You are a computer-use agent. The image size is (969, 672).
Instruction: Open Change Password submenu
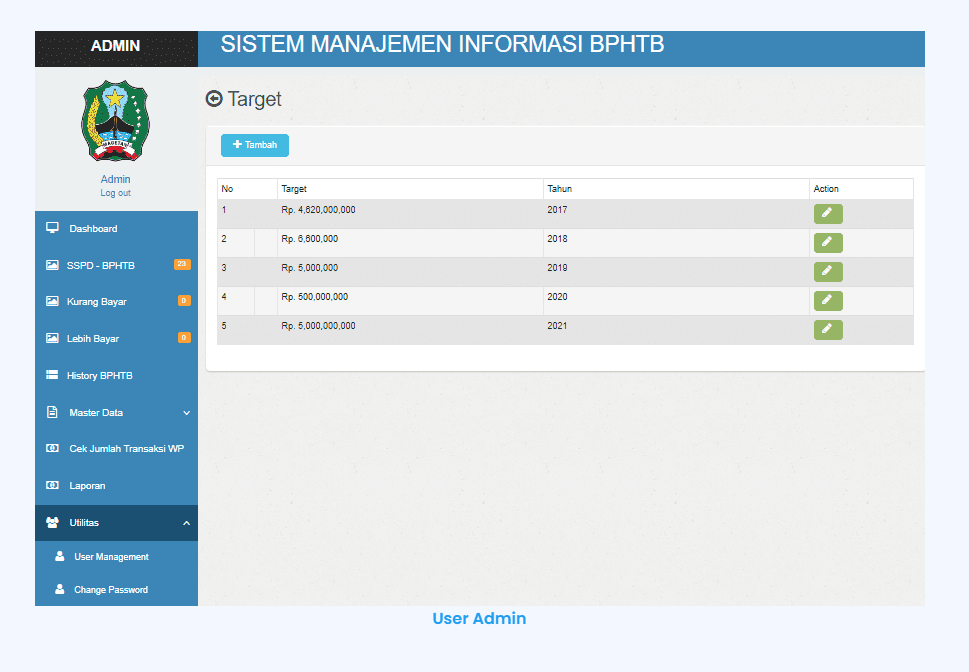tap(116, 590)
